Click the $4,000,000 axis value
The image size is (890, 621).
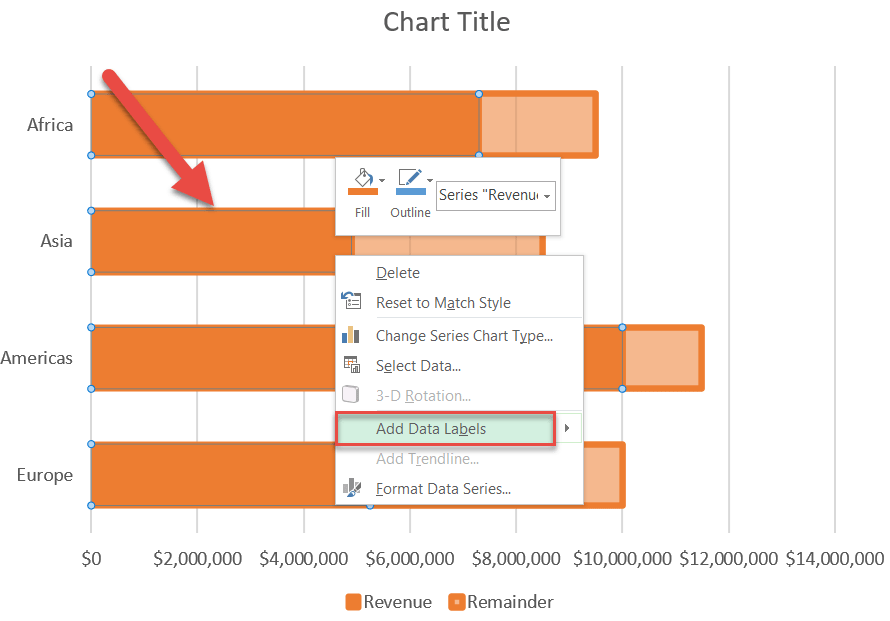tap(304, 559)
